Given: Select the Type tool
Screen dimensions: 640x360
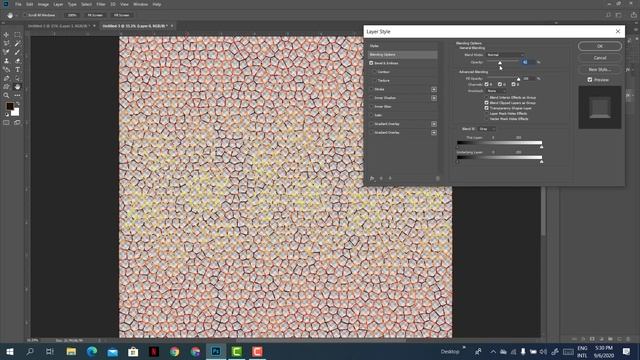Looking at the screenshot, I should point(17,69).
